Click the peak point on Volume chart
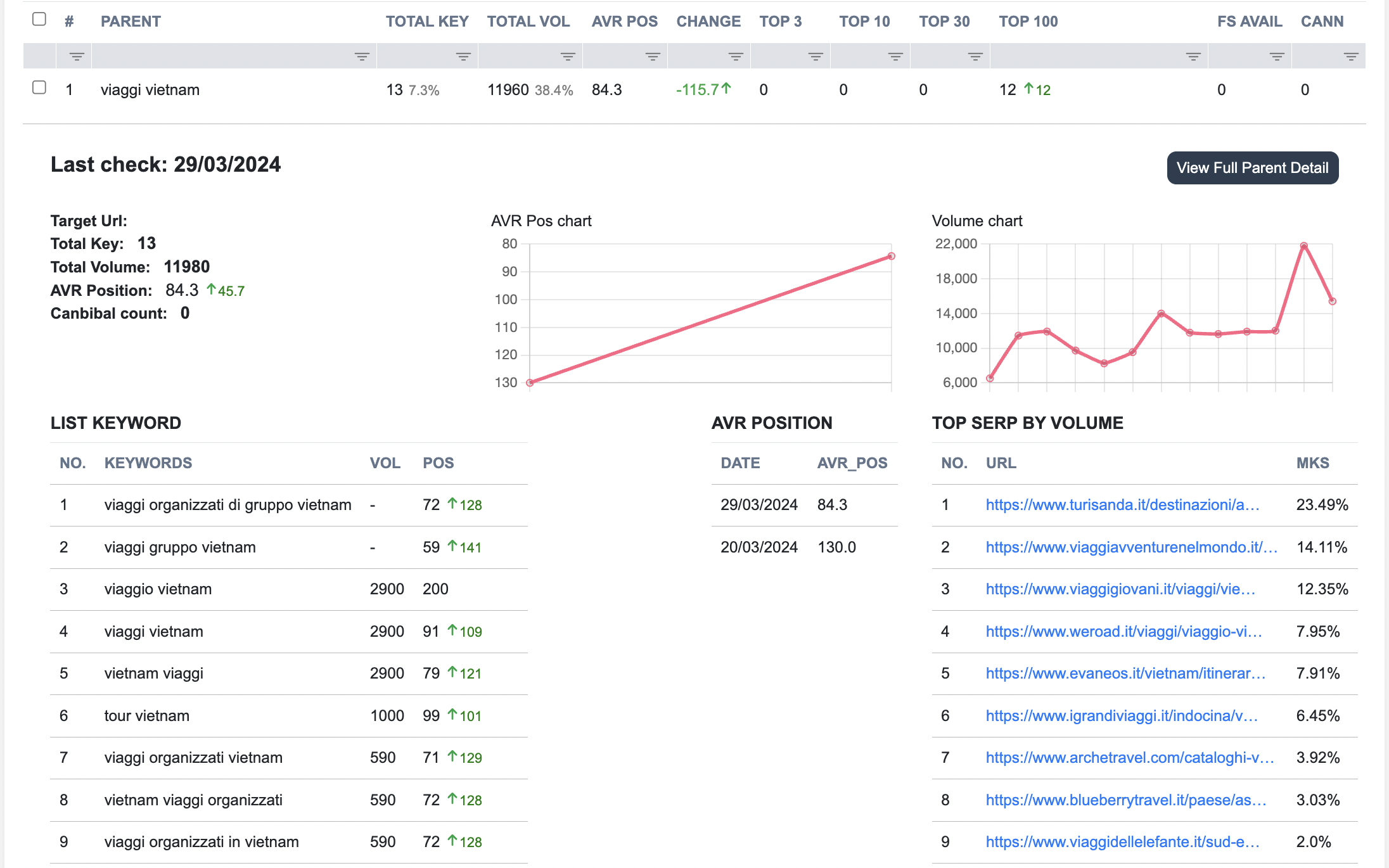This screenshot has width=1389, height=868. (1303, 246)
